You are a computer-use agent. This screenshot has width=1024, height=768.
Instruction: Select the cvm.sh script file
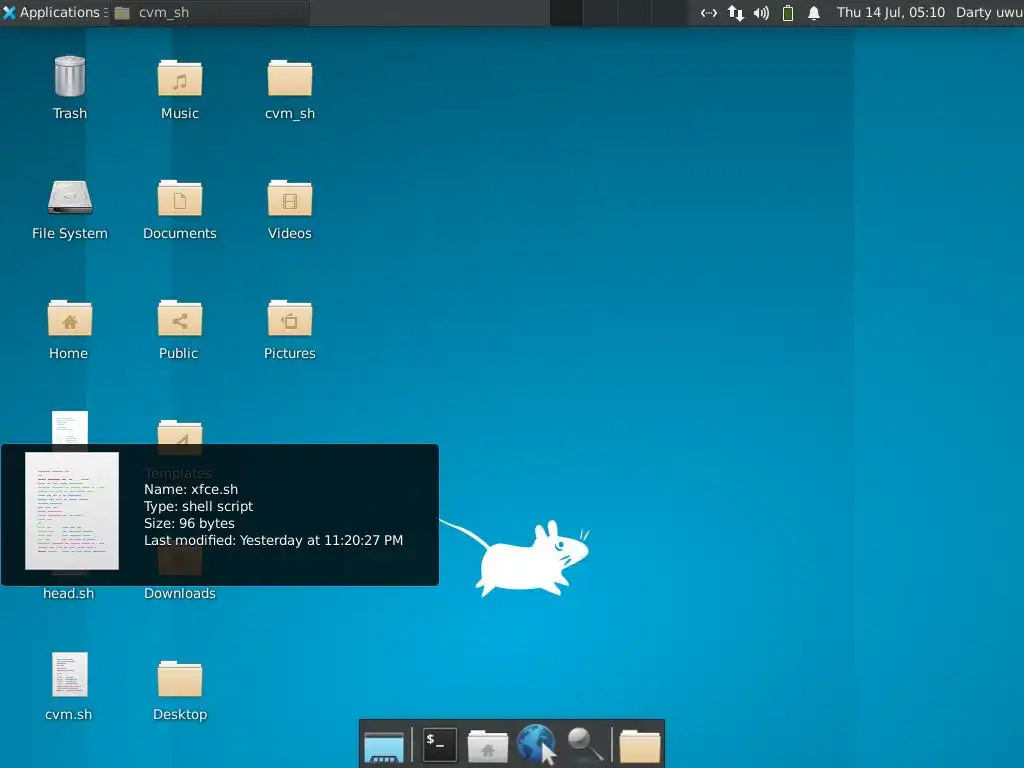coord(70,675)
